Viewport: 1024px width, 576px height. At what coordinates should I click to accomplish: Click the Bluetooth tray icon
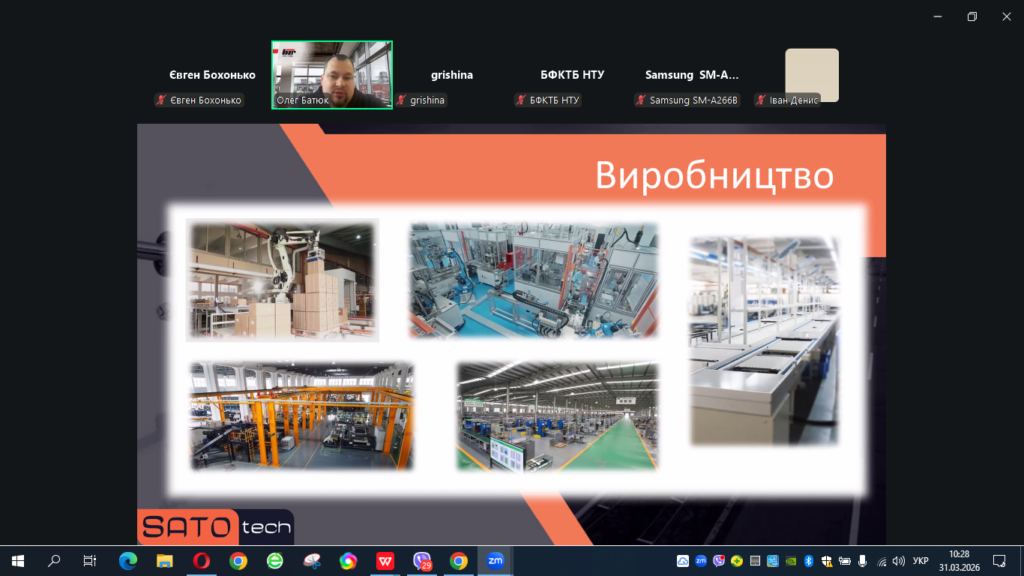click(x=809, y=561)
